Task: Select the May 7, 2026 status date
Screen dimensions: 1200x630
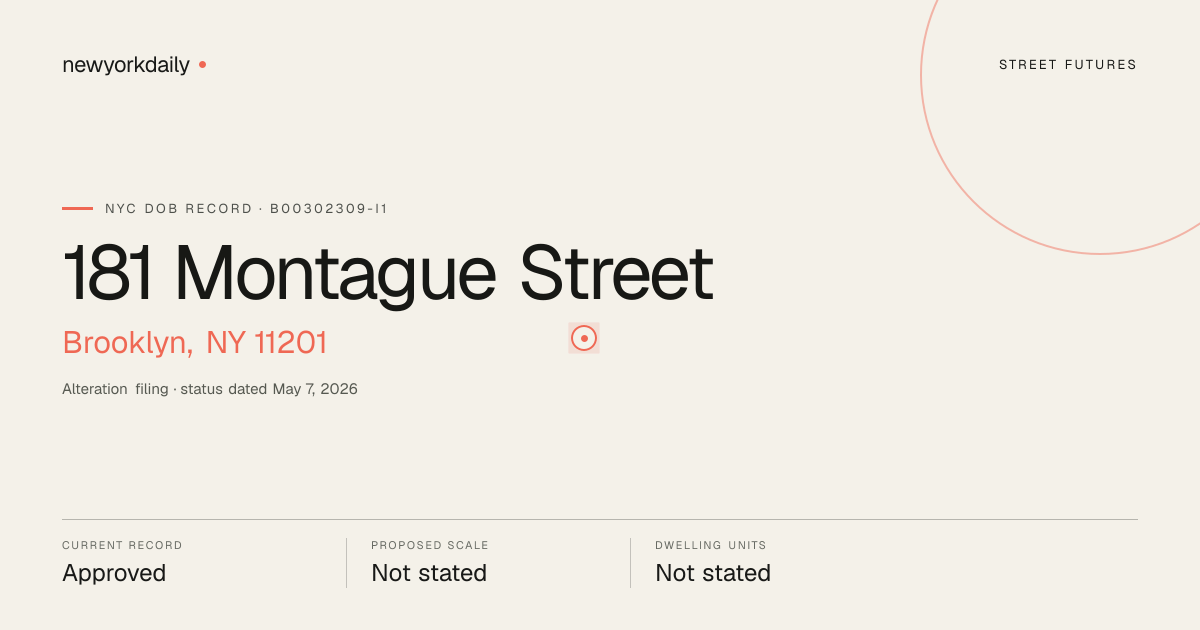Action: coord(315,389)
